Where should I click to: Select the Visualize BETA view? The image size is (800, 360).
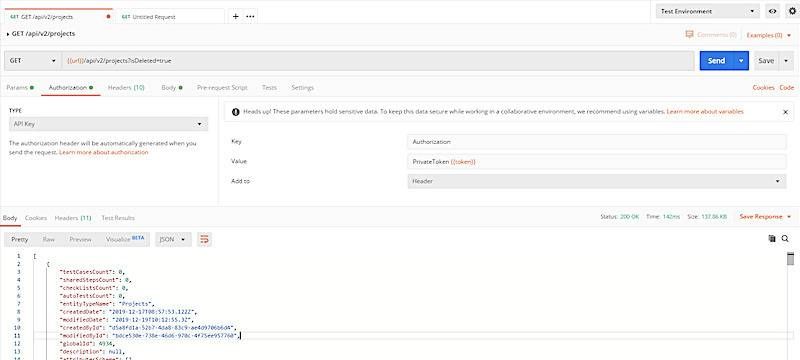(x=125, y=239)
